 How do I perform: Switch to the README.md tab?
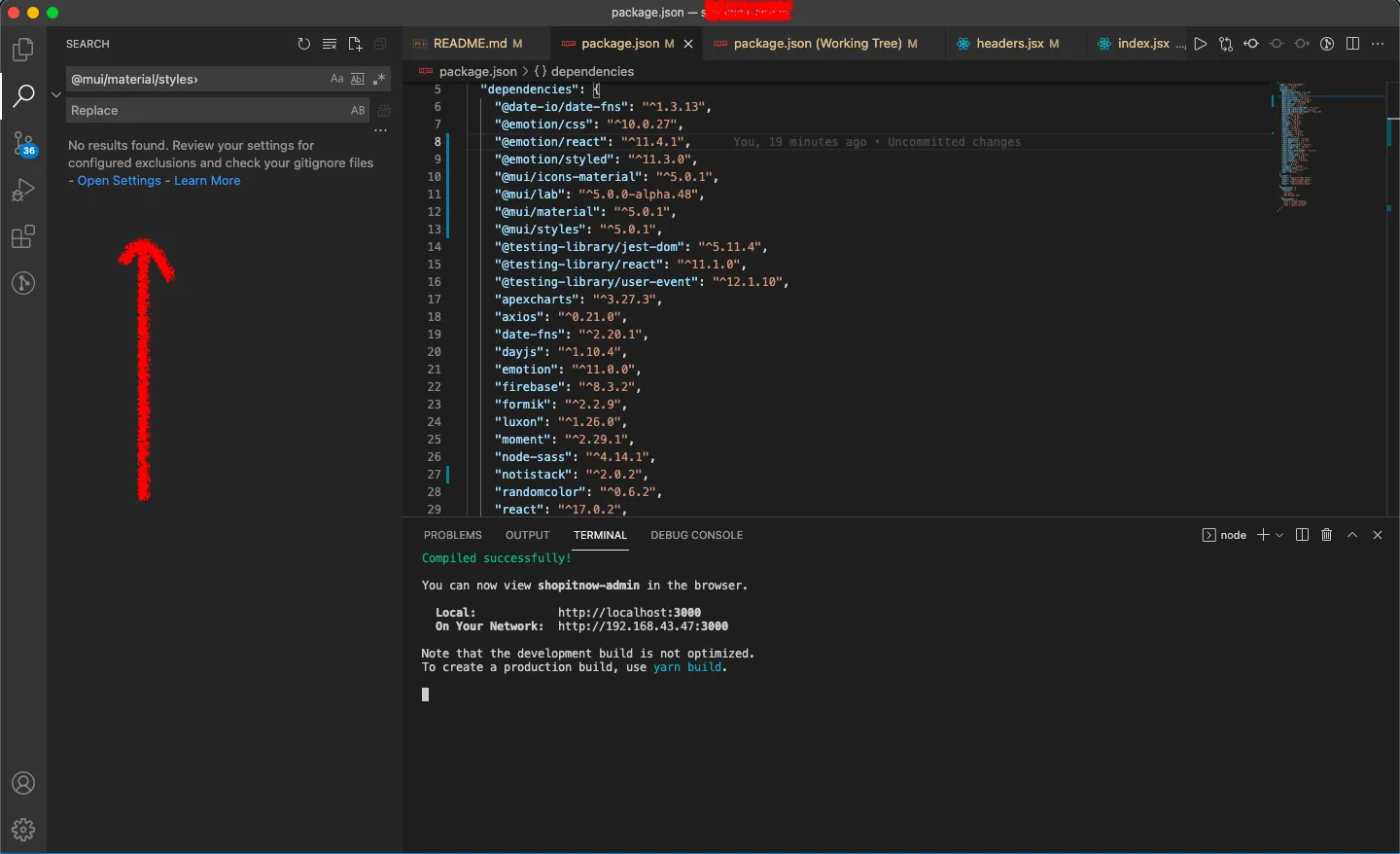point(470,44)
